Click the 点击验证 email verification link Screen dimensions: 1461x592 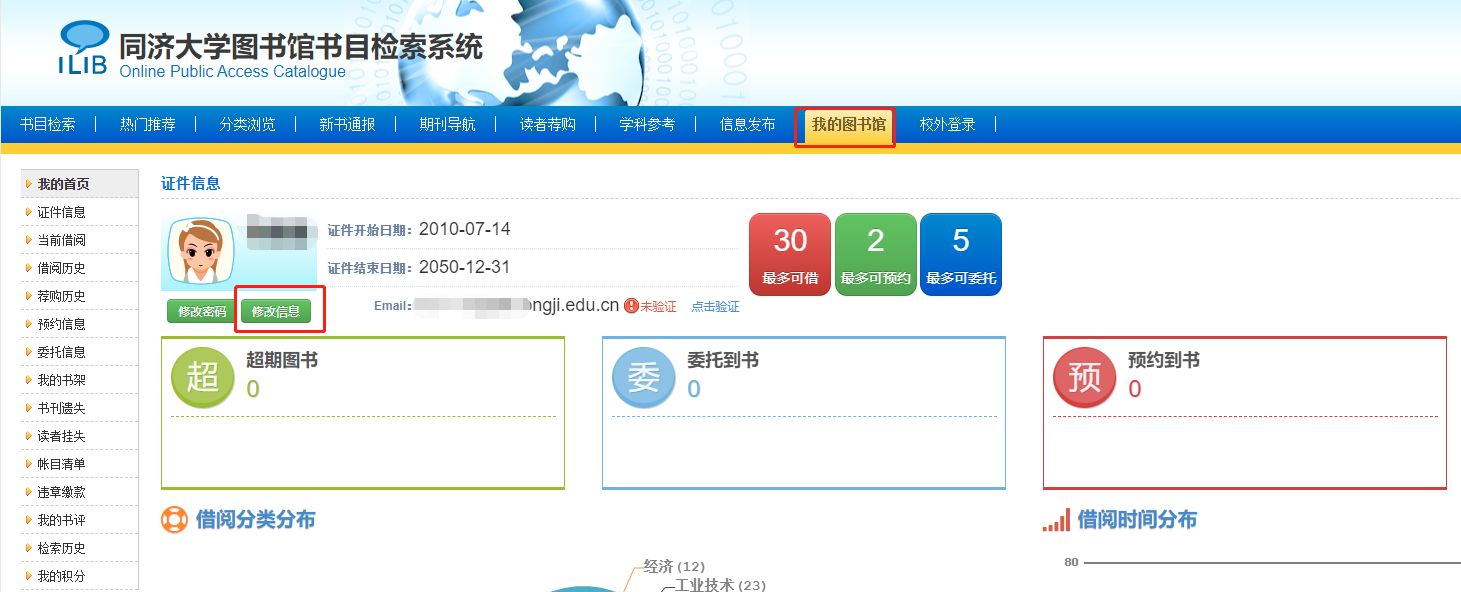tap(715, 307)
